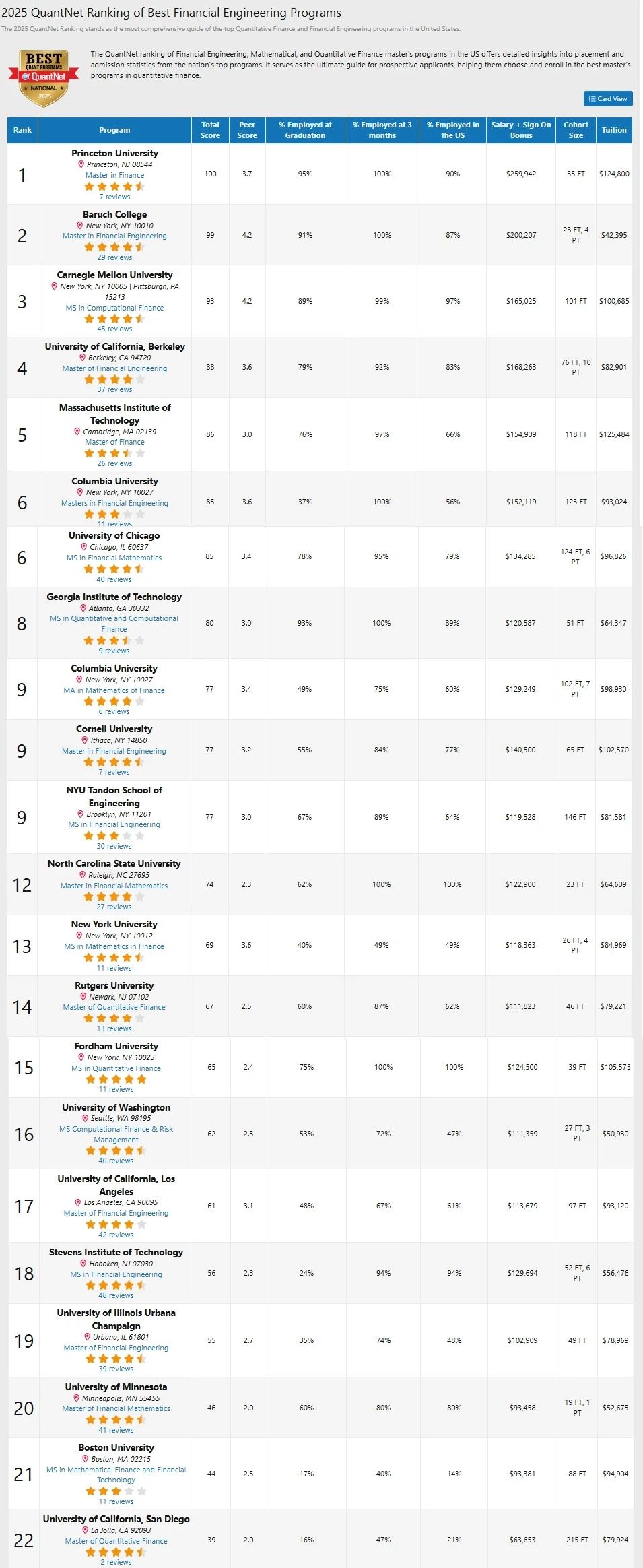
Task: Click the map pin next to Berkeley, CA 94720
Action: [83, 358]
